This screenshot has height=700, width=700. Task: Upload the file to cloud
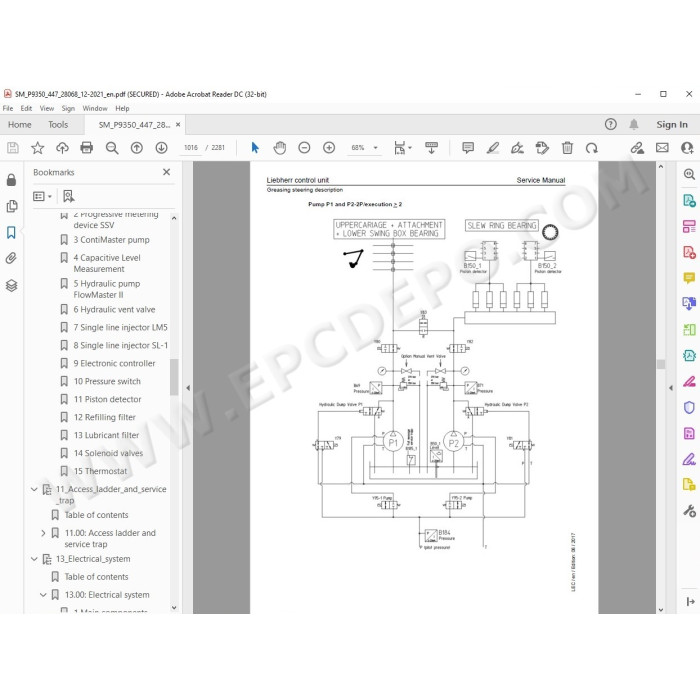pos(62,148)
